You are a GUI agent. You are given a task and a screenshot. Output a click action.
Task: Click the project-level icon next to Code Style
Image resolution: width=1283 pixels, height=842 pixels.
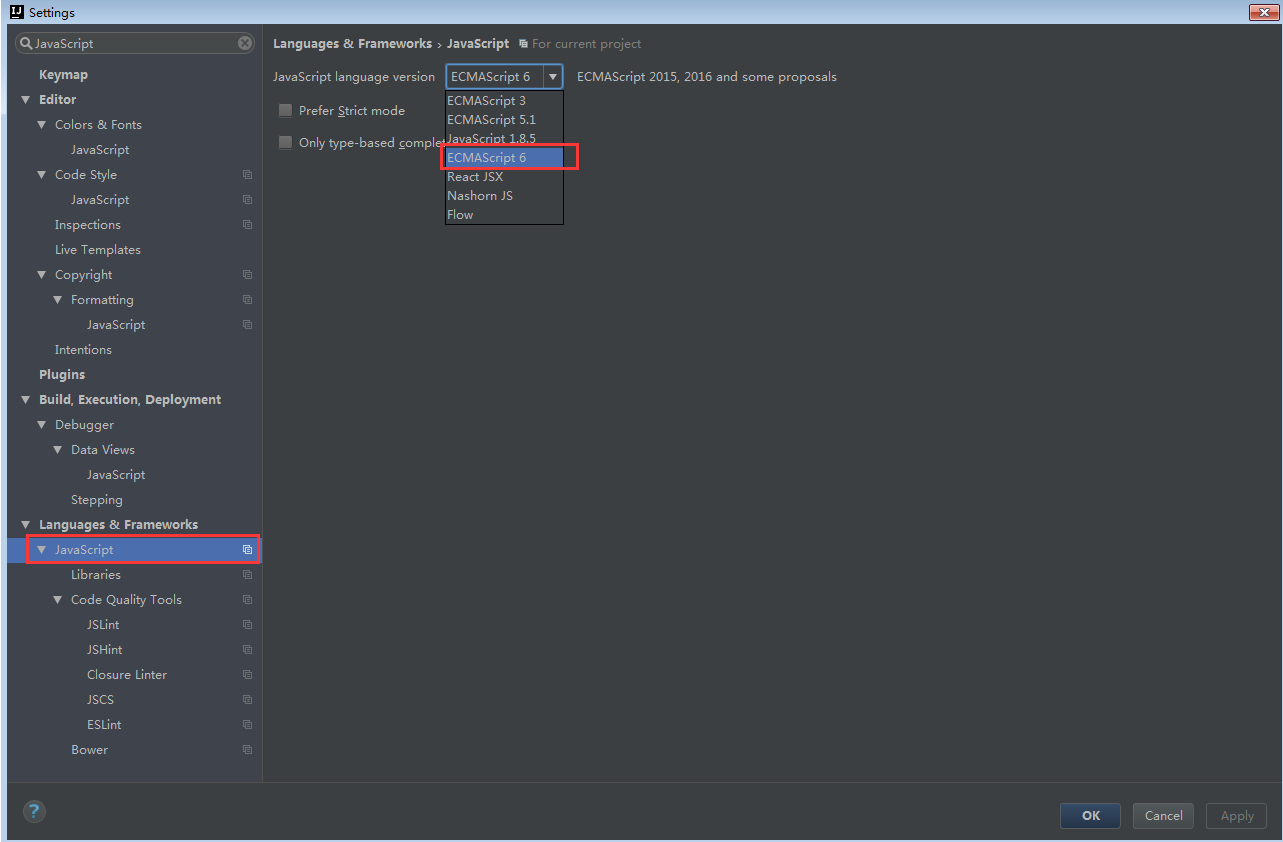pos(247,175)
